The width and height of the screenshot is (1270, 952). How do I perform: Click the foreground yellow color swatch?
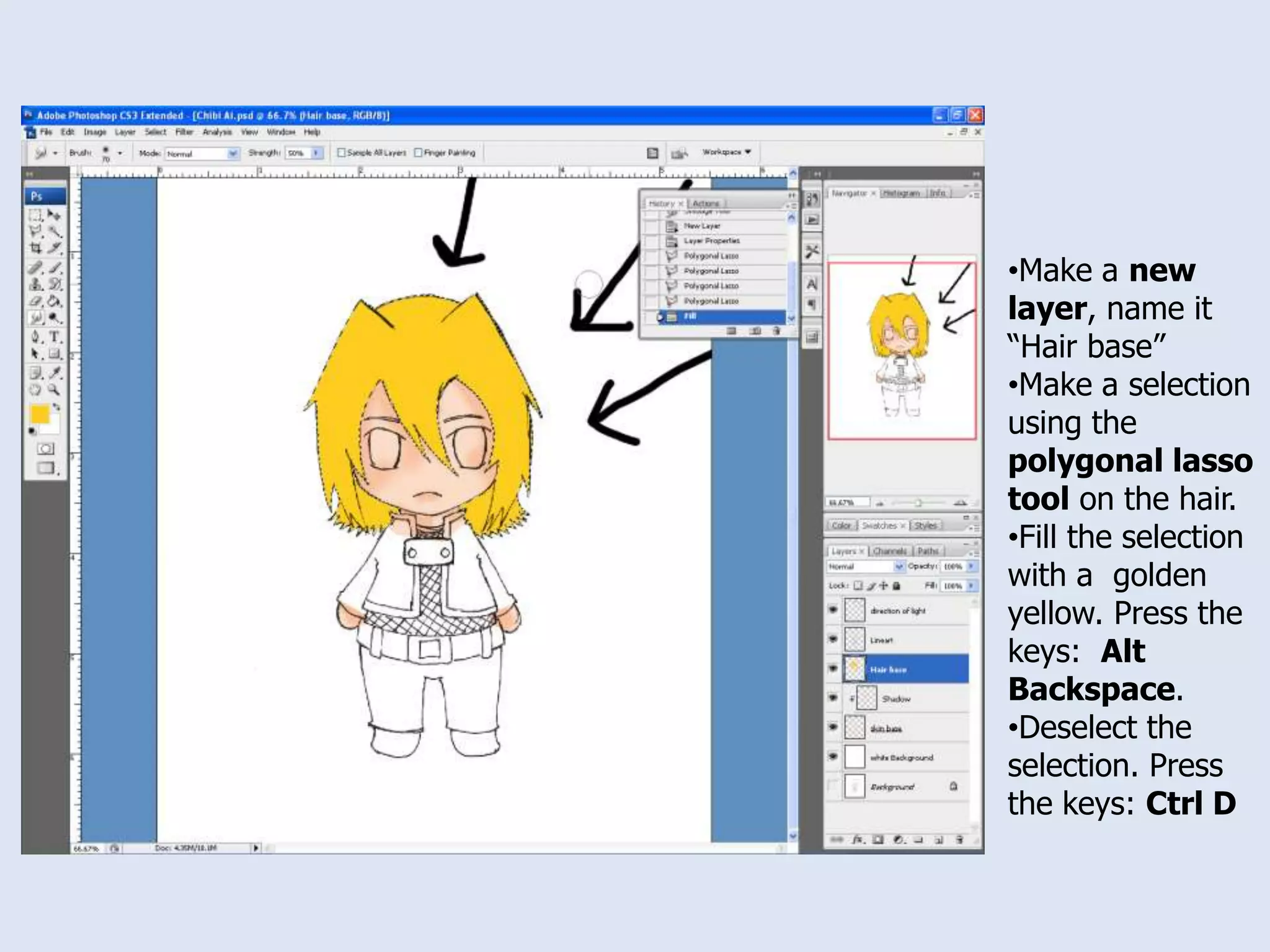pyautogui.click(x=40, y=415)
